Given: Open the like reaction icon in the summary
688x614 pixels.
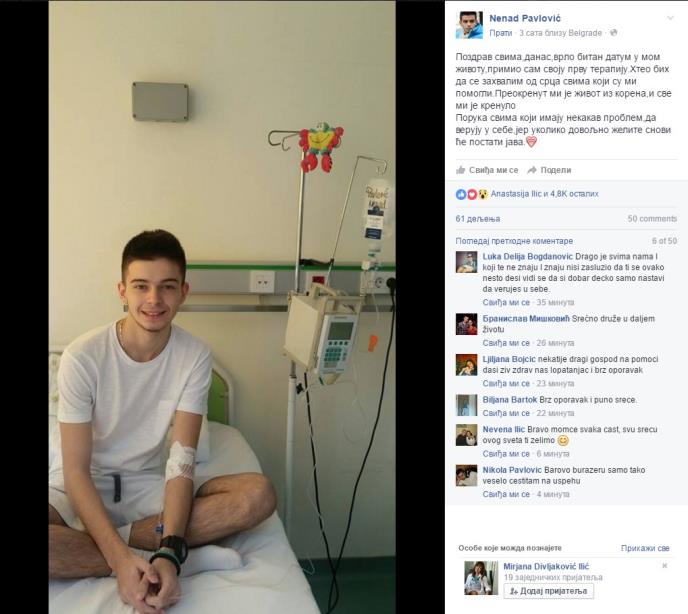Looking at the screenshot, I should [x=461, y=194].
